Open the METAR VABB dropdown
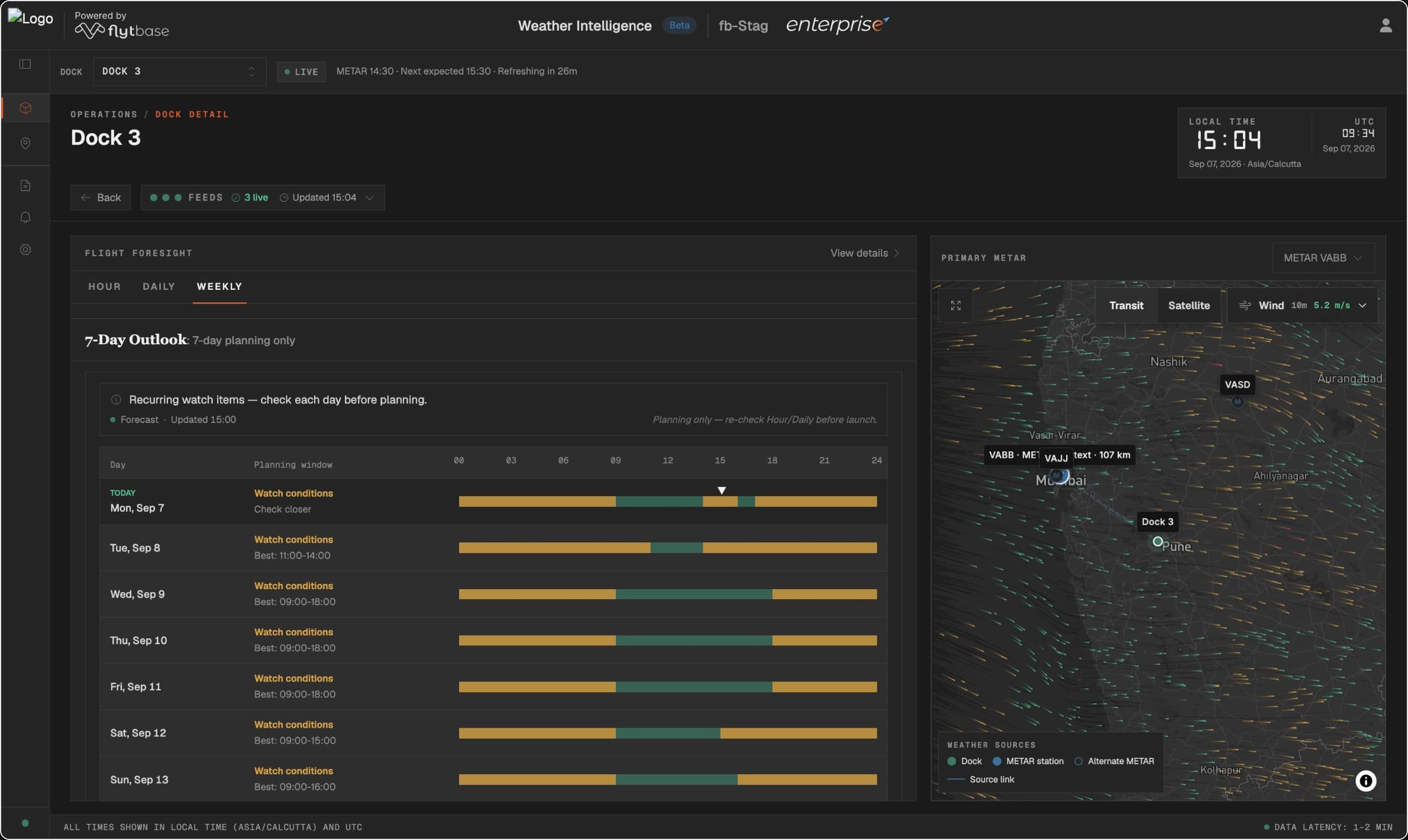Image resolution: width=1408 pixels, height=840 pixels. (1323, 258)
